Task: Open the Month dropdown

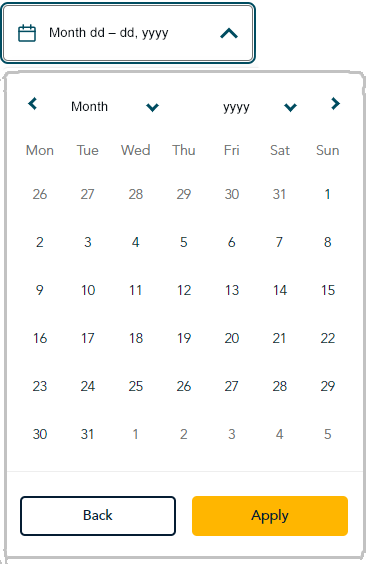Action: 115,107
